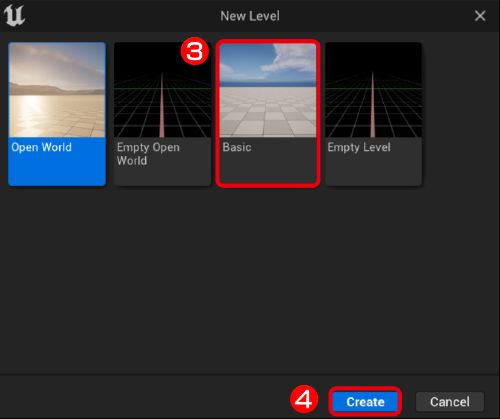The image size is (500, 419).
Task: Click the gray area below Basic label
Action: 268,168
